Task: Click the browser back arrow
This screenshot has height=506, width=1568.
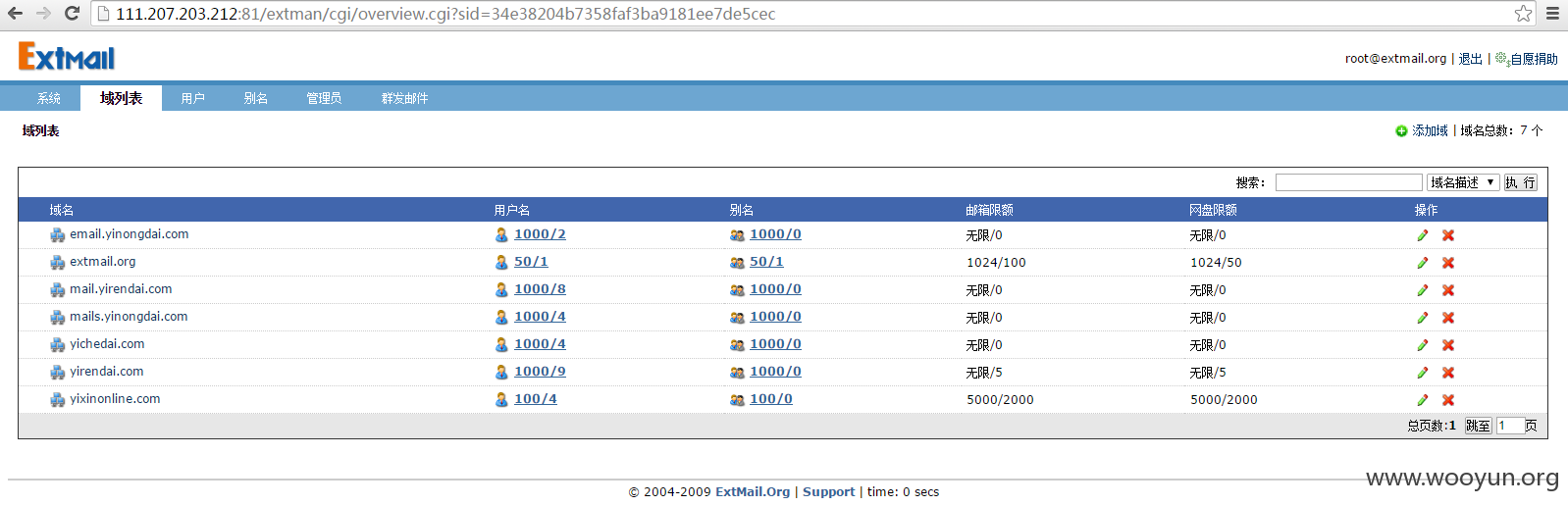Action: click(15, 14)
